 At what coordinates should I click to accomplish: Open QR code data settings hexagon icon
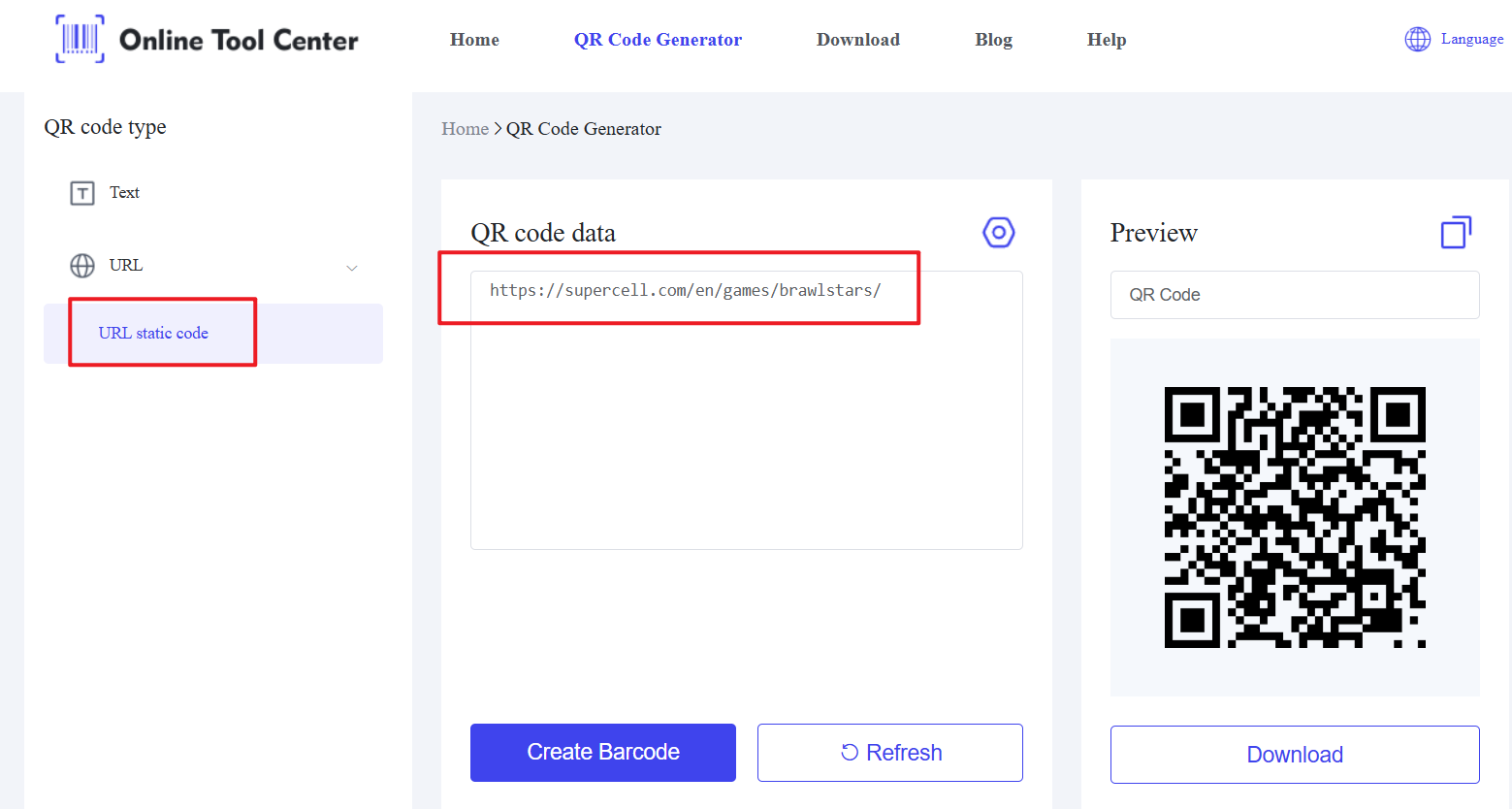point(998,233)
